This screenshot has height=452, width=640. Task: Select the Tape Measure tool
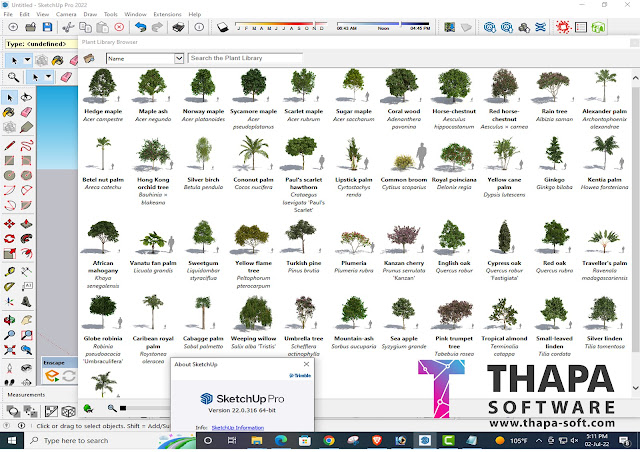(x=10, y=271)
